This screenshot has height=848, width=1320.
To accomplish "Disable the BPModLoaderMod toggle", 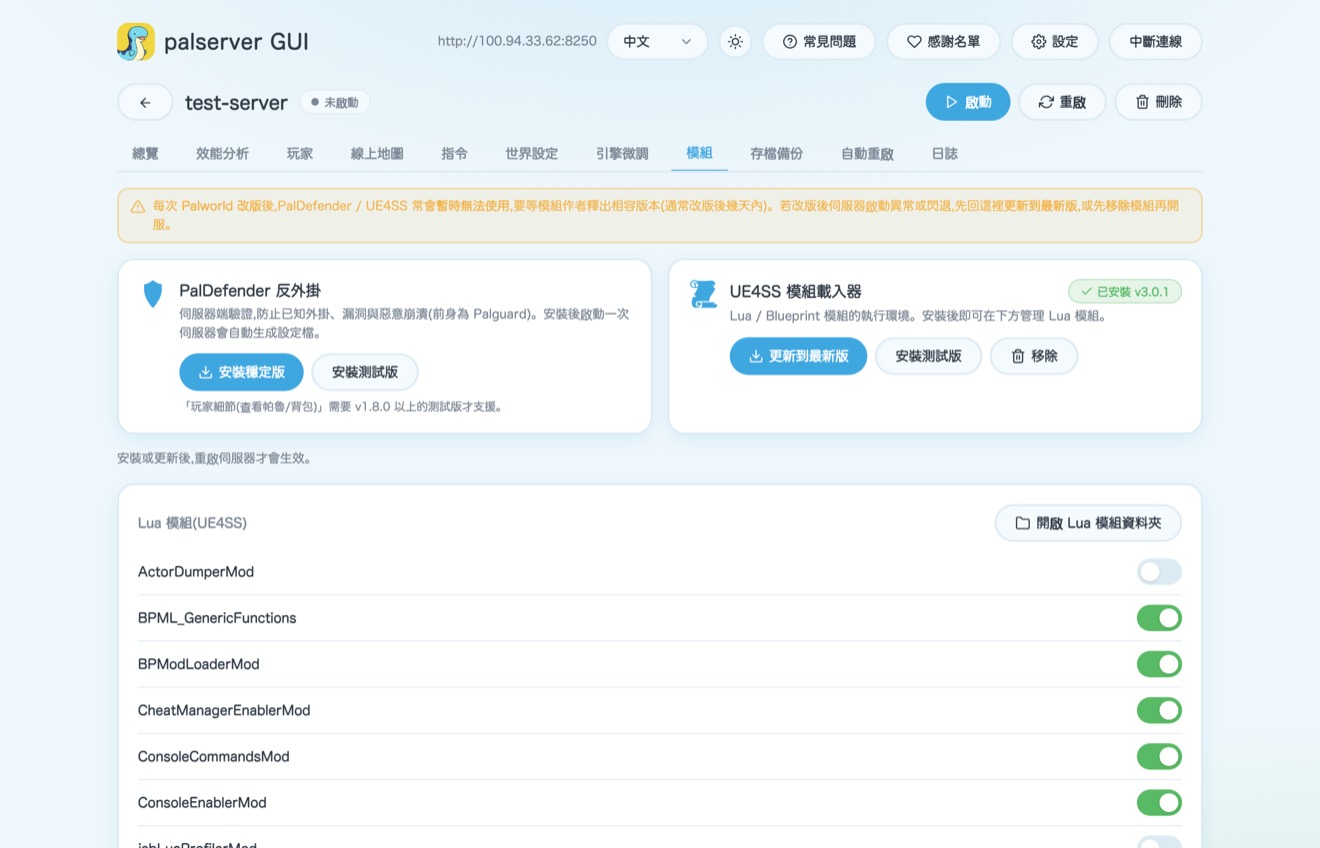I will click(1159, 664).
